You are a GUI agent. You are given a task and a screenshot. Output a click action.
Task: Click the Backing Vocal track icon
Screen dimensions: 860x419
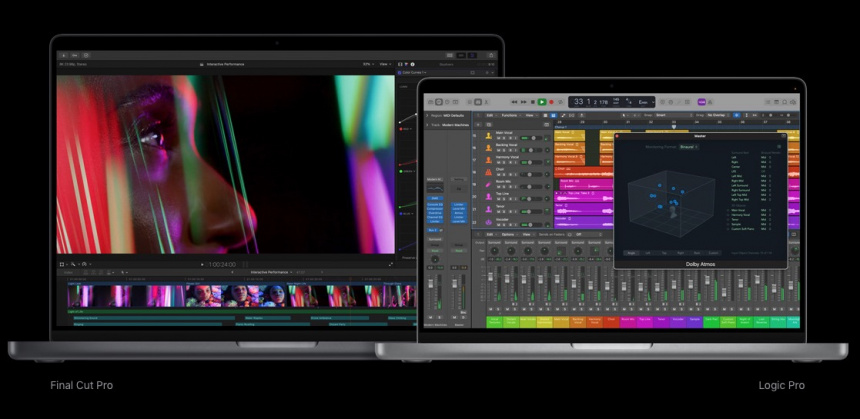[x=489, y=148]
